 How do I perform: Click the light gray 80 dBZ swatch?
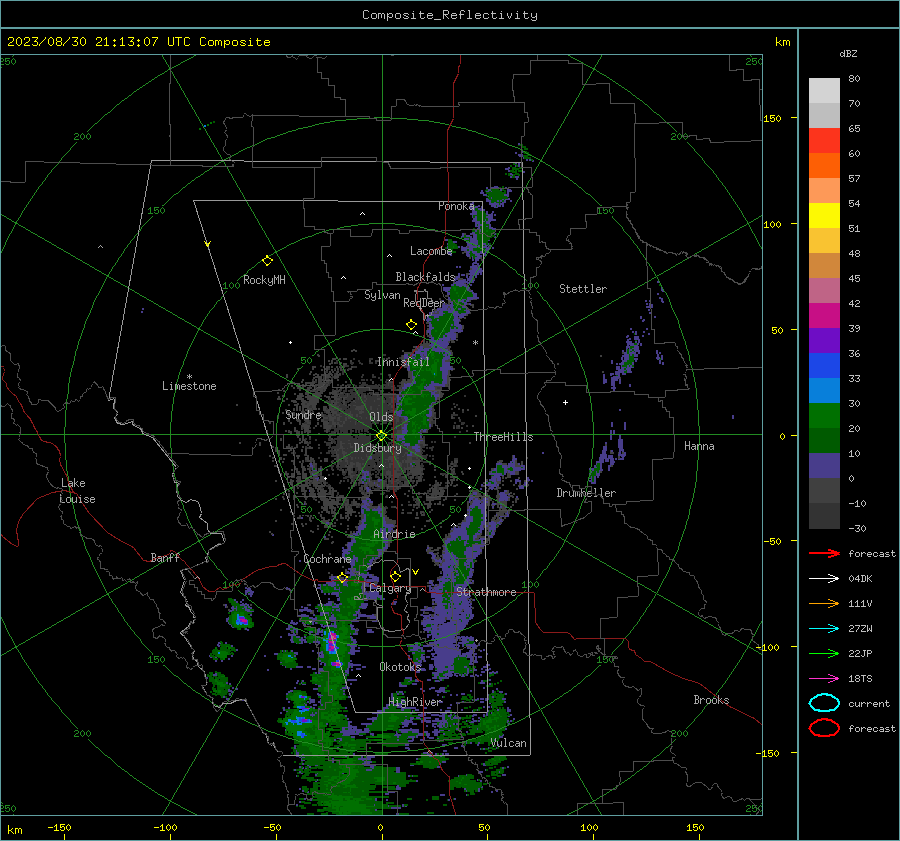click(x=824, y=90)
